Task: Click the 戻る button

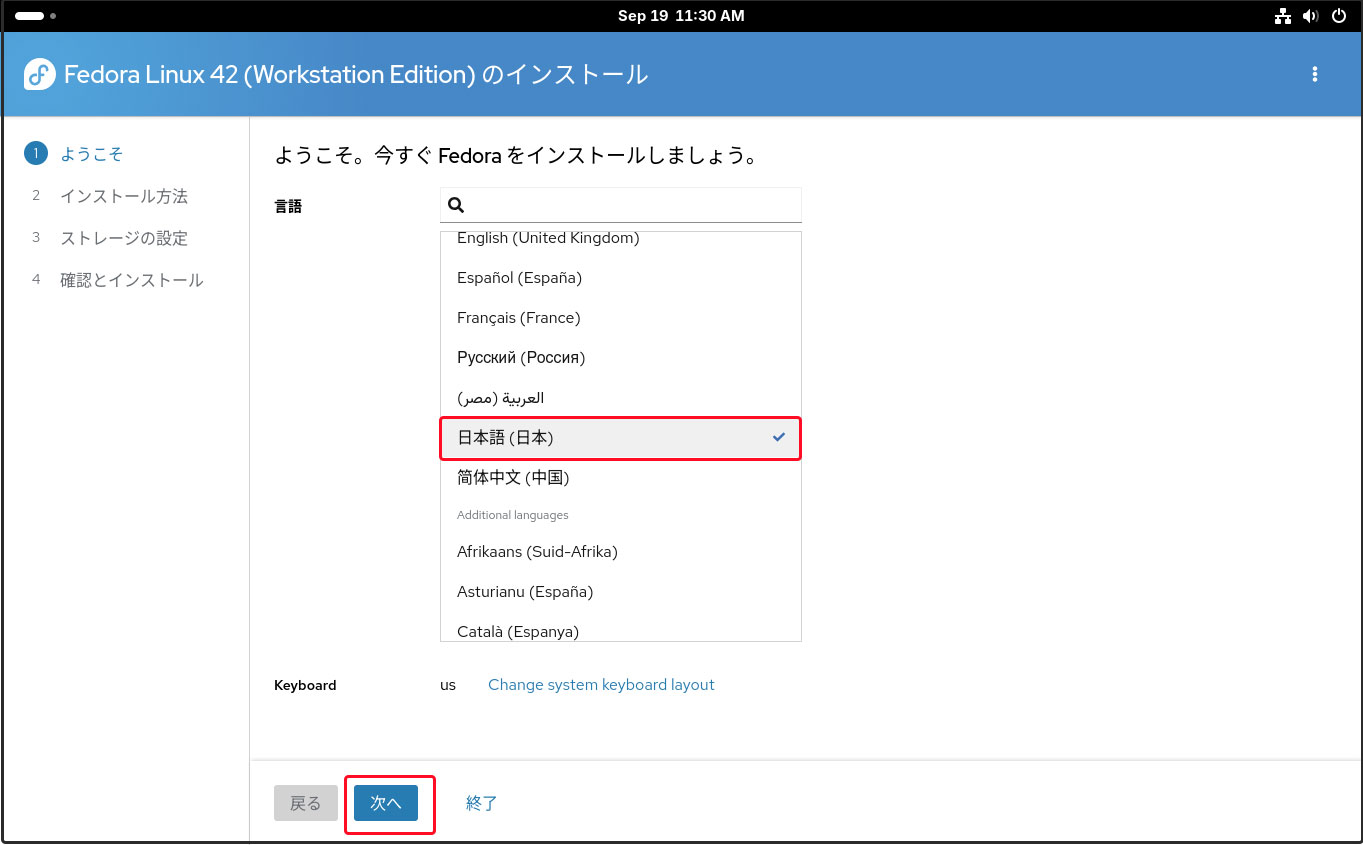Action: 306,803
